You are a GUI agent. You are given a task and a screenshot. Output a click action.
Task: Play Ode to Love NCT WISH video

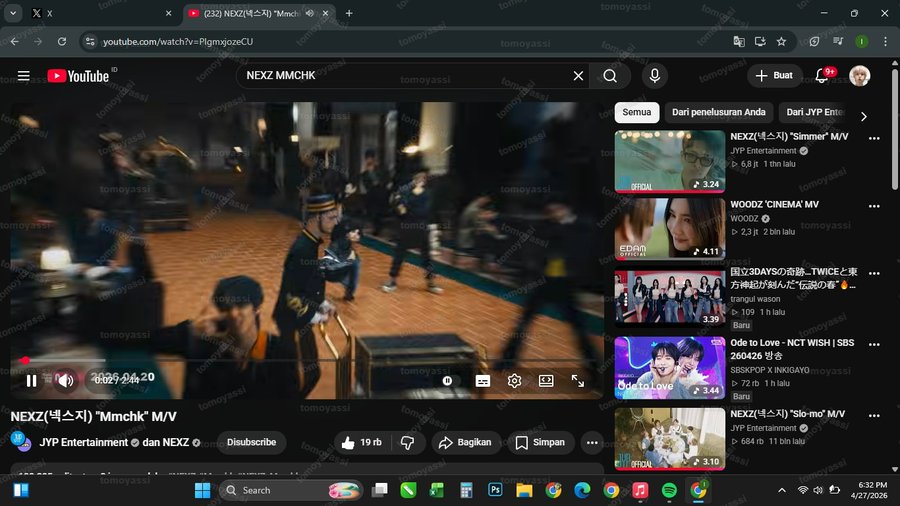(x=670, y=368)
